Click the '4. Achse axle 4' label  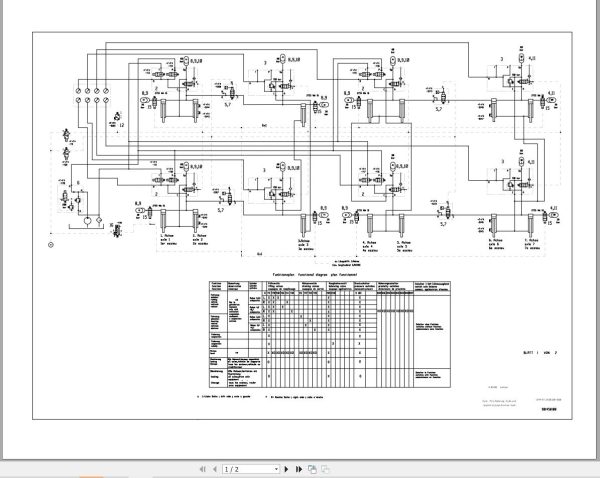point(369,246)
